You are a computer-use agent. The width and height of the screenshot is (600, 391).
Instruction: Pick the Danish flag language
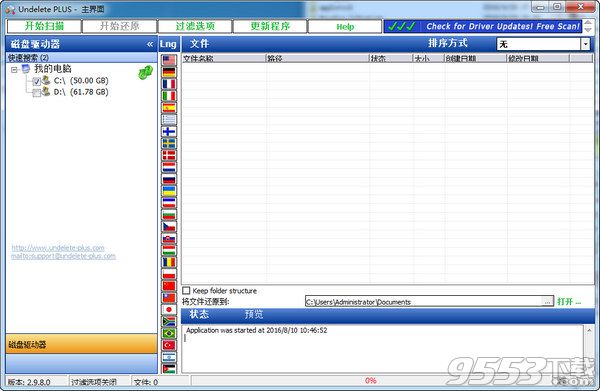169,155
